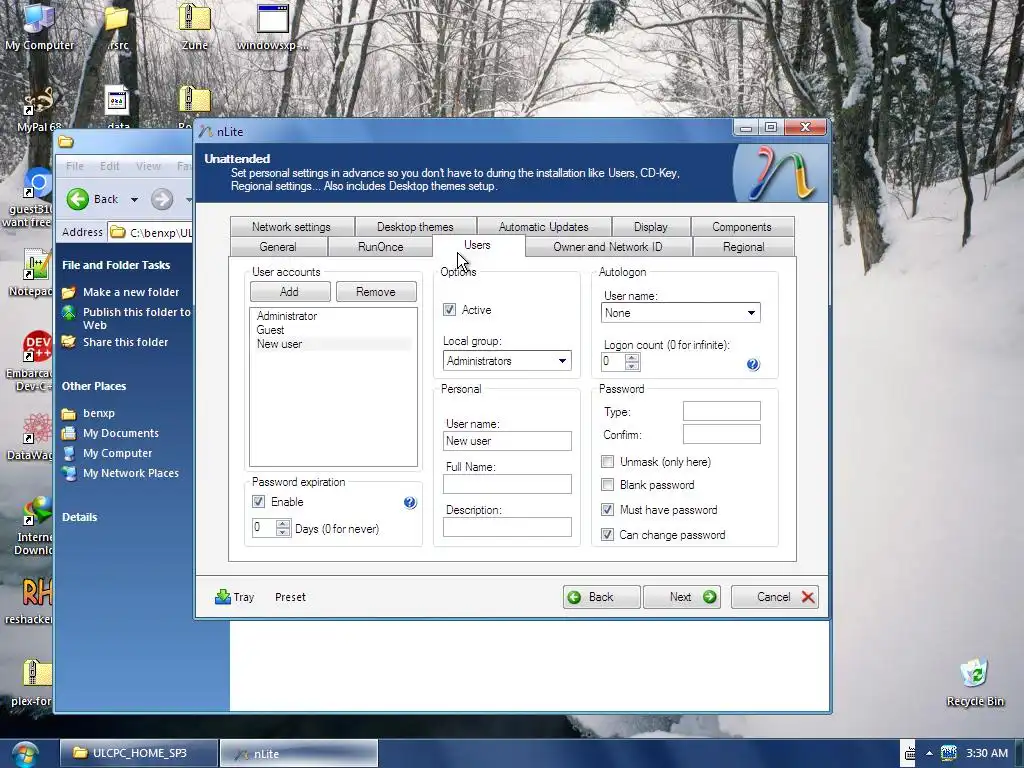
Task: Check Blank password option
Action: tap(607, 485)
